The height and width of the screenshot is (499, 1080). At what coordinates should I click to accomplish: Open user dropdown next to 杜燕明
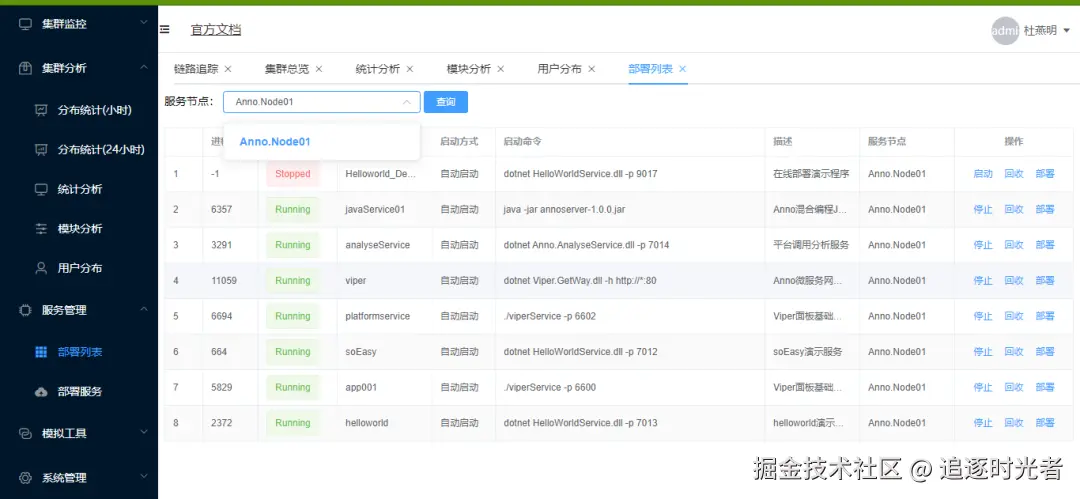(x=1067, y=31)
